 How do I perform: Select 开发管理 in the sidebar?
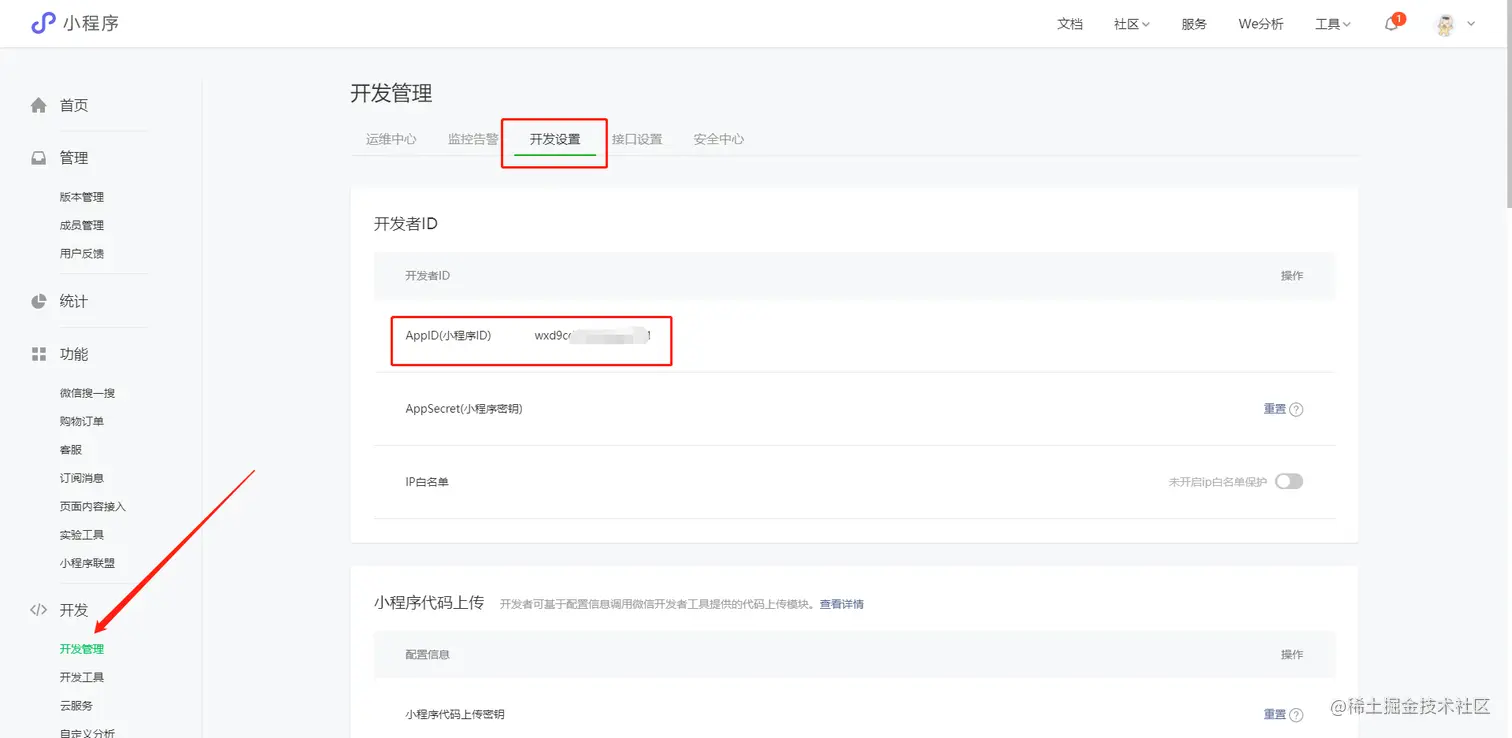82,649
